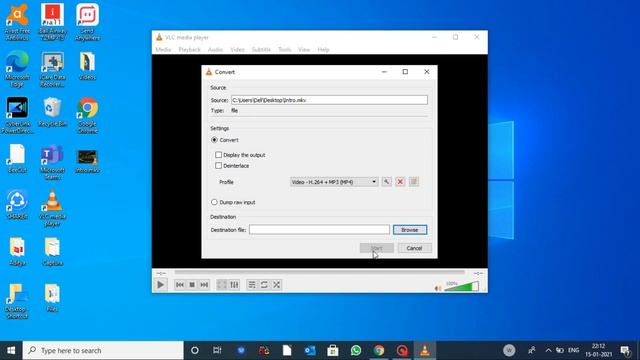Edit selected profile with wrench icon

(386, 182)
